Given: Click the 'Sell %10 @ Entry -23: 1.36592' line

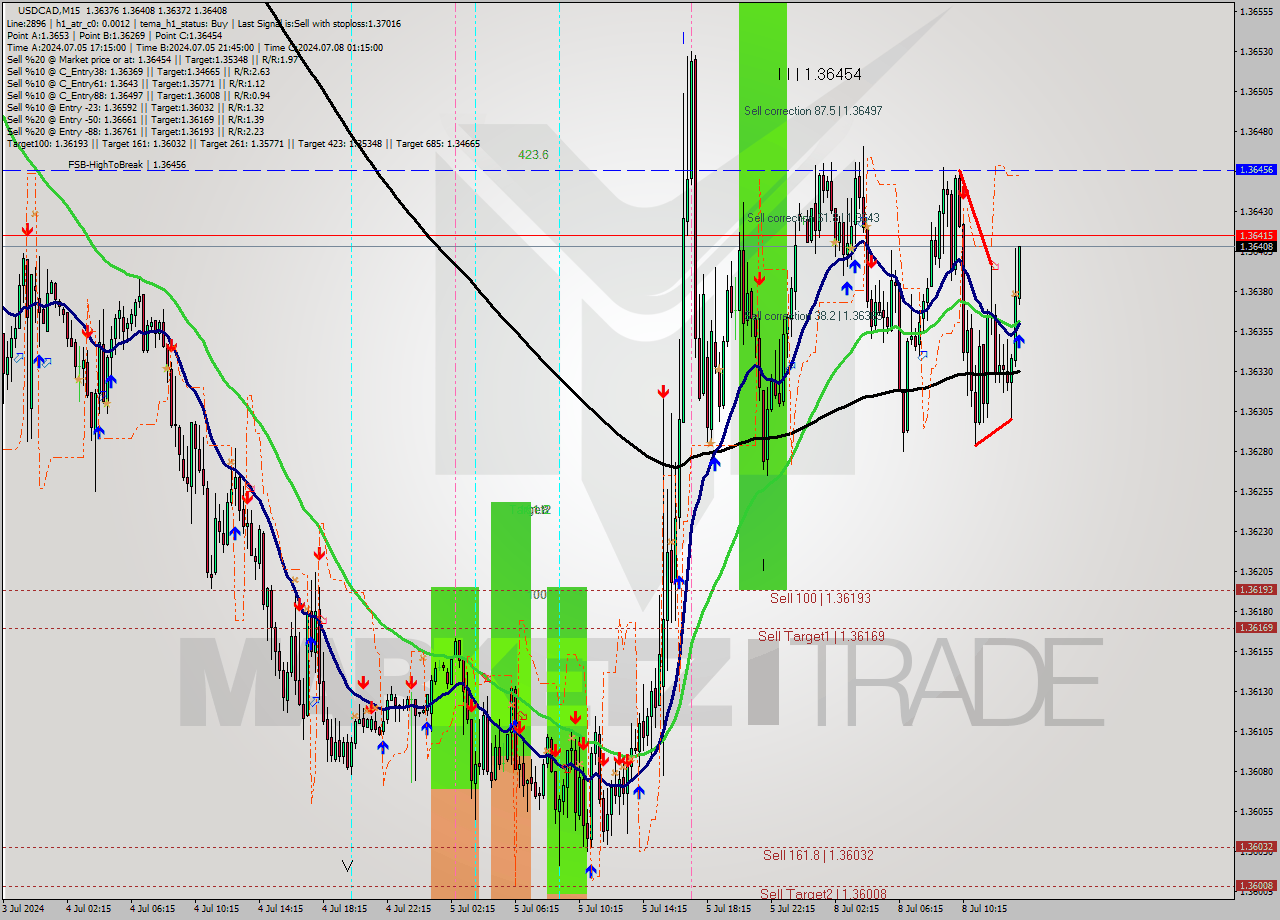Looking at the screenshot, I should point(135,107).
